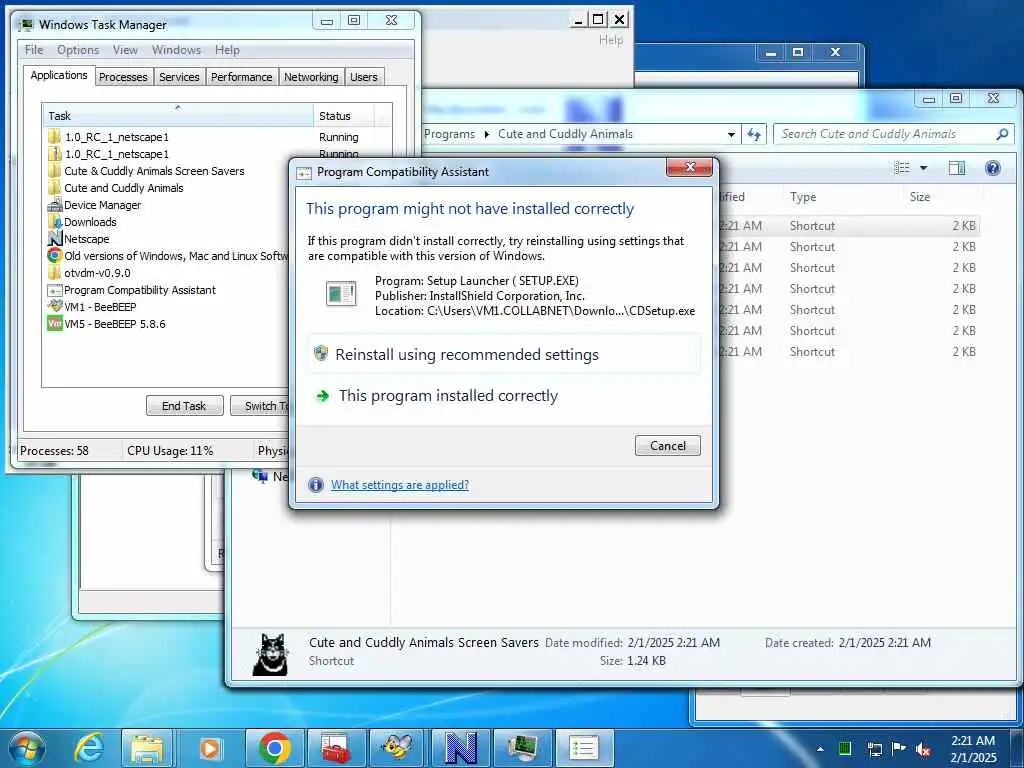Click the Explorer change view icon
1024x768 pixels.
[902, 168]
